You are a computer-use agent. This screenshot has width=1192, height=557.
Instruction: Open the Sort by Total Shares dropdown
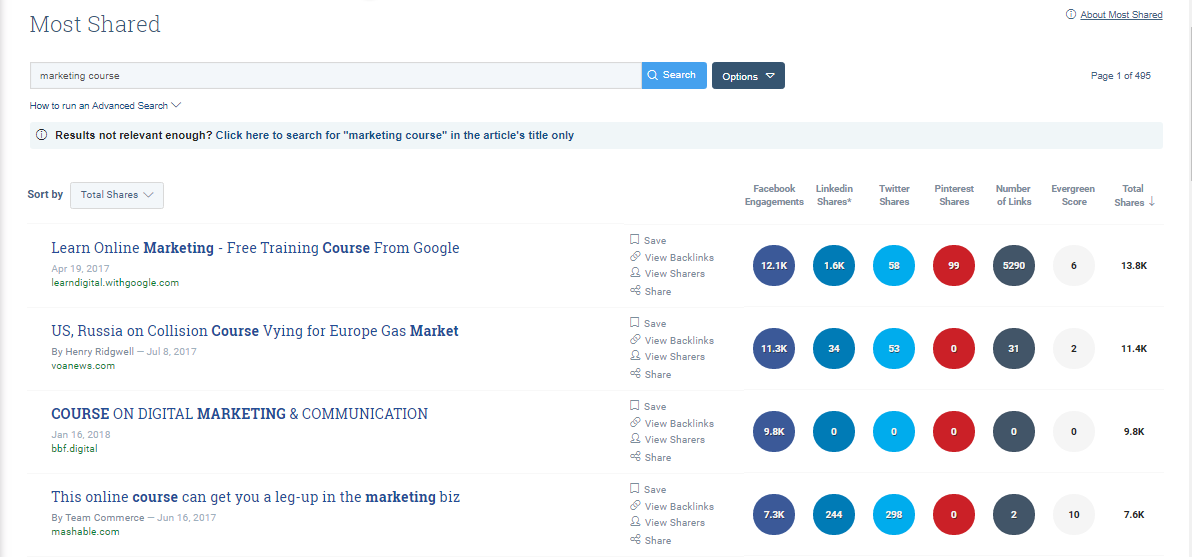tap(117, 195)
